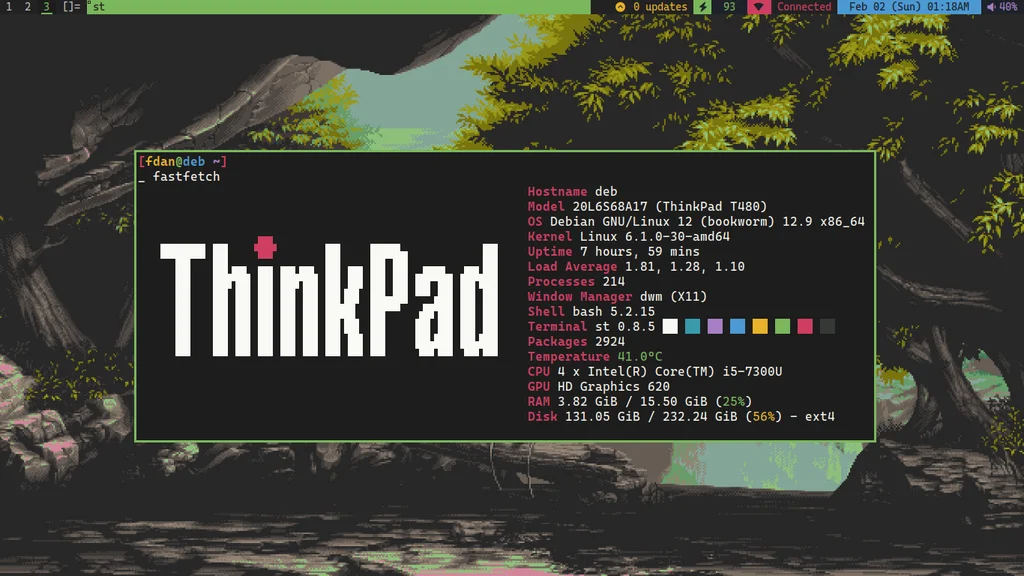Click the CPU Intel Core i5-7300U line
The image size is (1024, 576).
pos(655,372)
